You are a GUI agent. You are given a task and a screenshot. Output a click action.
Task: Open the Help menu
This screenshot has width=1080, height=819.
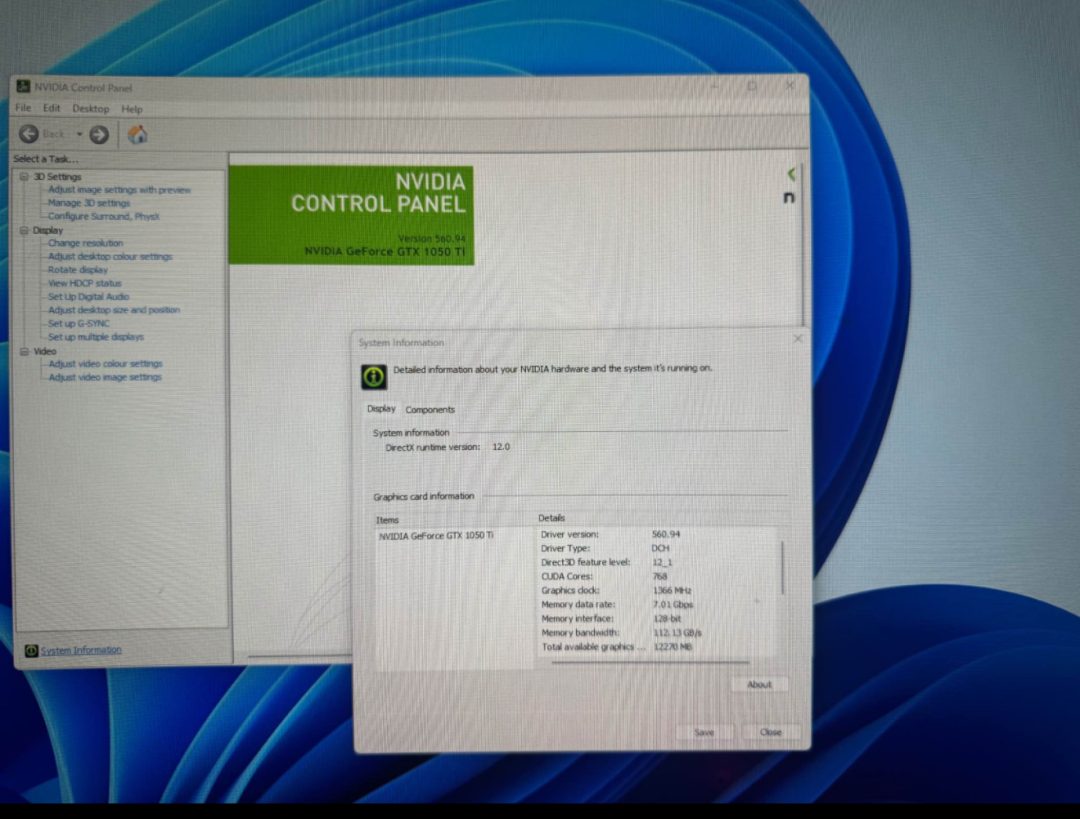pyautogui.click(x=132, y=108)
